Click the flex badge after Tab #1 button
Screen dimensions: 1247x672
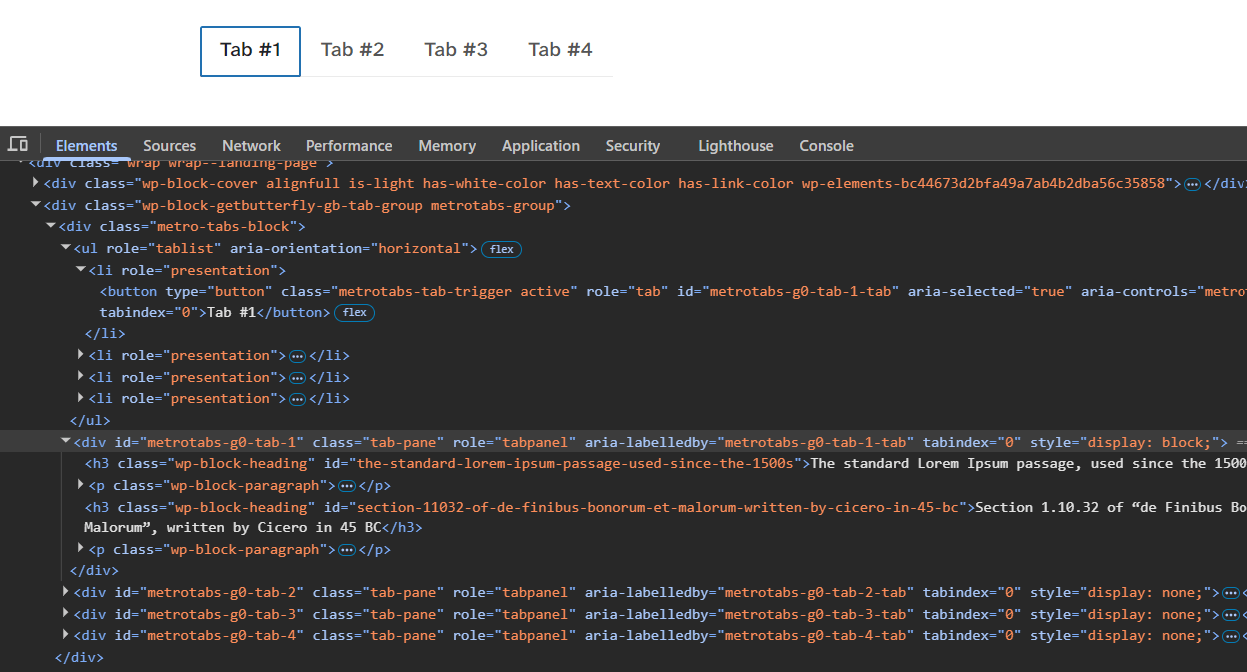tap(355, 313)
